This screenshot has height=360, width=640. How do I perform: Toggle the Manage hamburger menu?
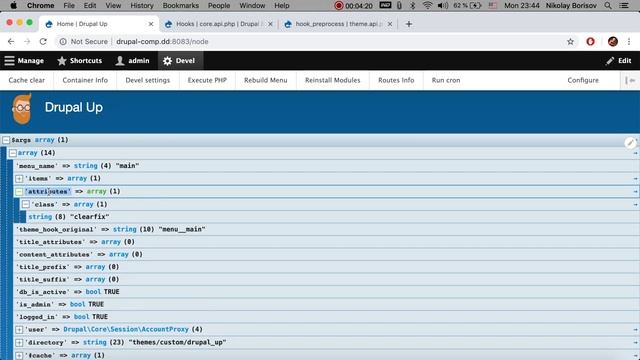click(x=24, y=61)
